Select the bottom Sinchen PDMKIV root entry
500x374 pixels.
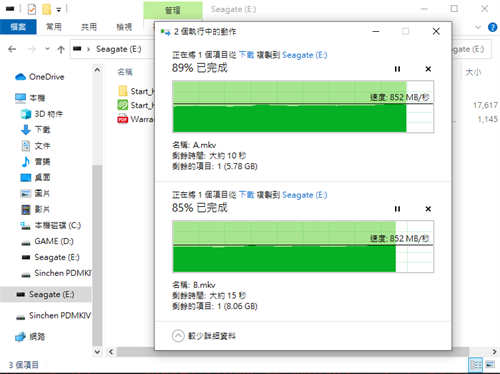tap(53, 315)
